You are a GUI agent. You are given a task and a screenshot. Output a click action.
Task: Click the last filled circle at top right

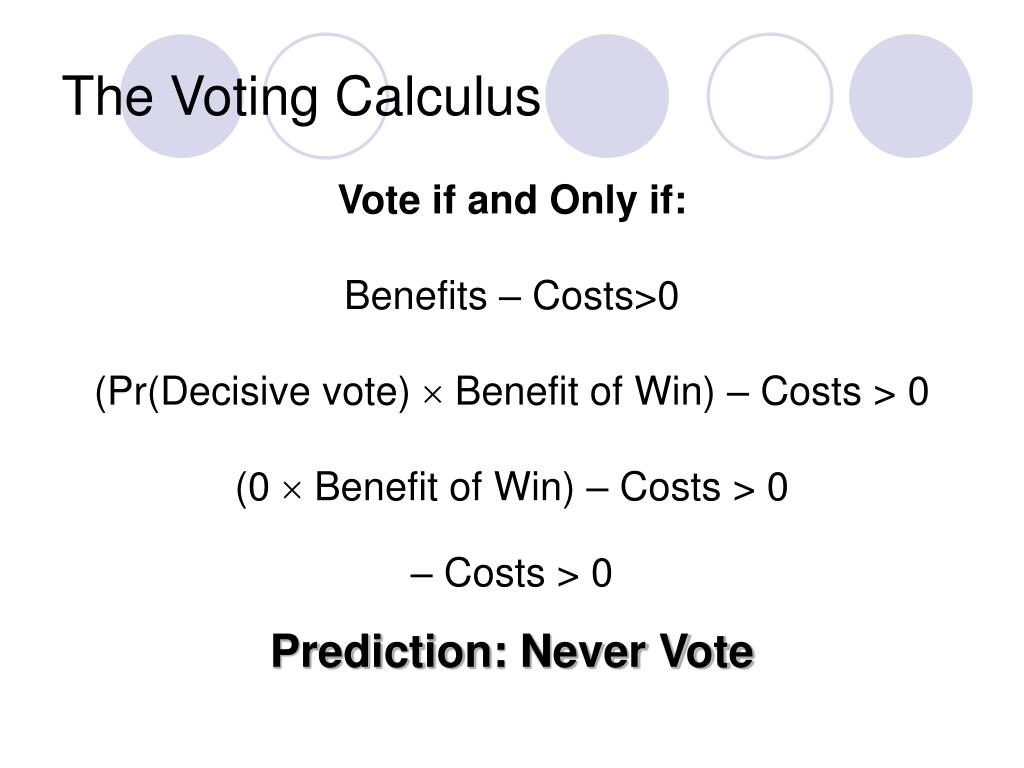[910, 96]
